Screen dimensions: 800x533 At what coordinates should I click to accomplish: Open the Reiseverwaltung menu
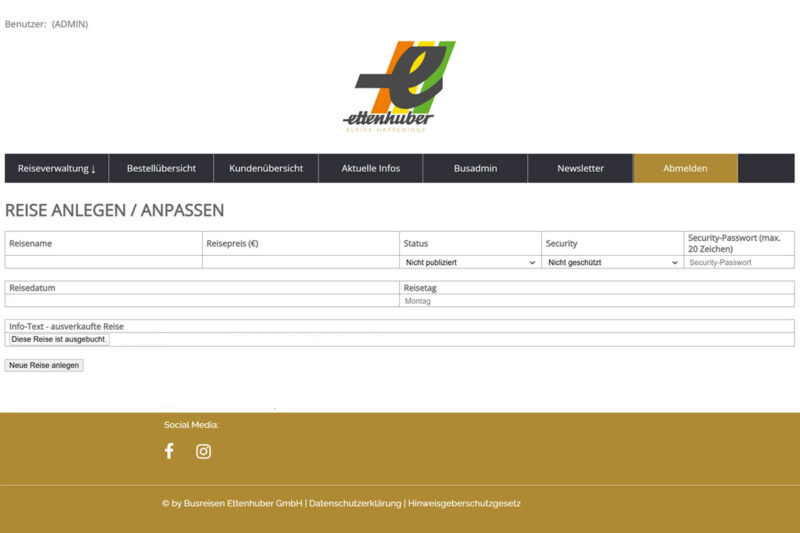57,168
